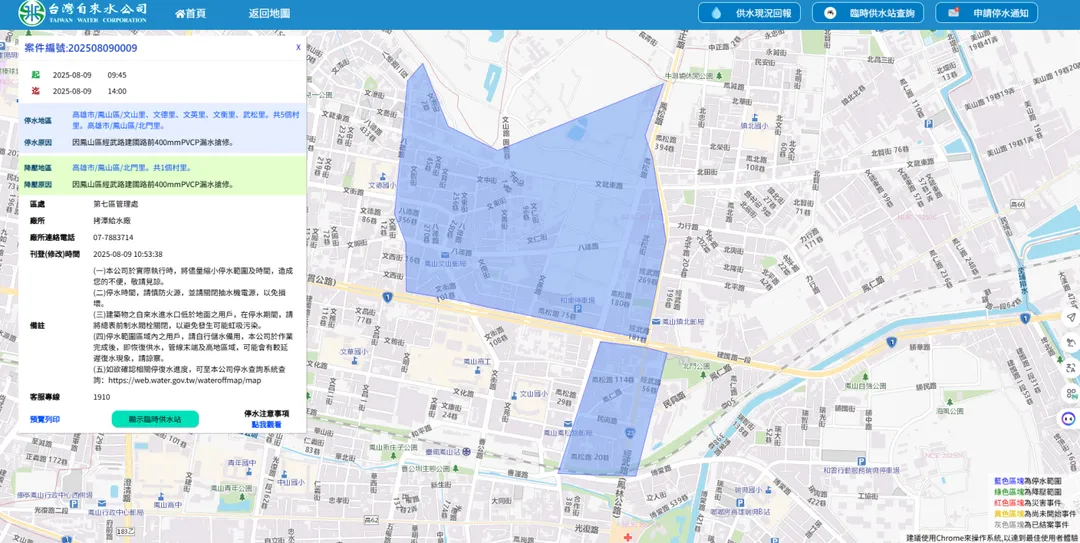Click the purple round face assistant icon
This screenshot has height=543, width=1080.
point(1068,418)
